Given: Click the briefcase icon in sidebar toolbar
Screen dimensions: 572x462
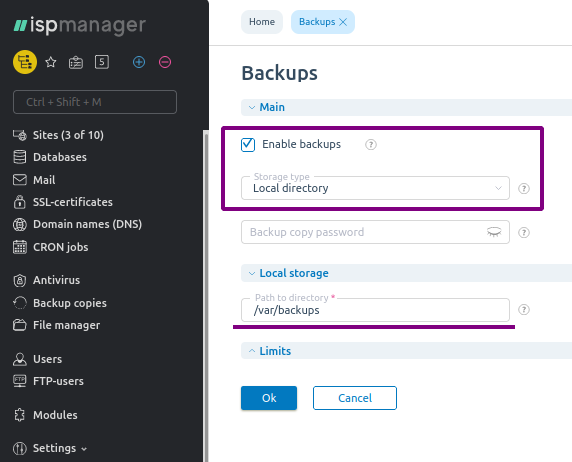Looking at the screenshot, I should tap(76, 62).
